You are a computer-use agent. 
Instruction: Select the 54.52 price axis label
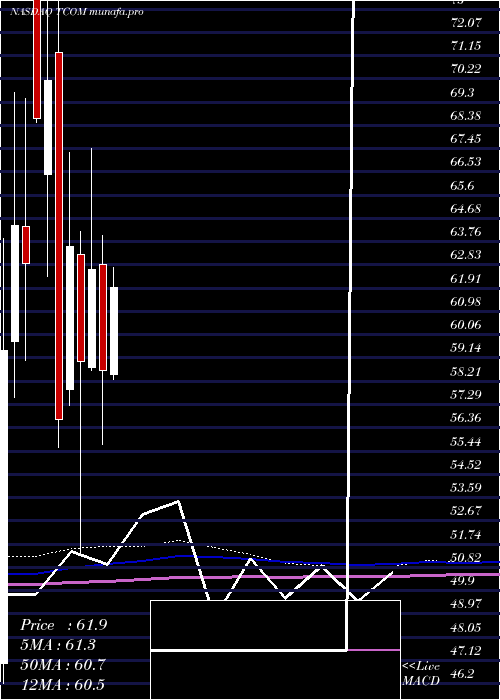[466, 465]
